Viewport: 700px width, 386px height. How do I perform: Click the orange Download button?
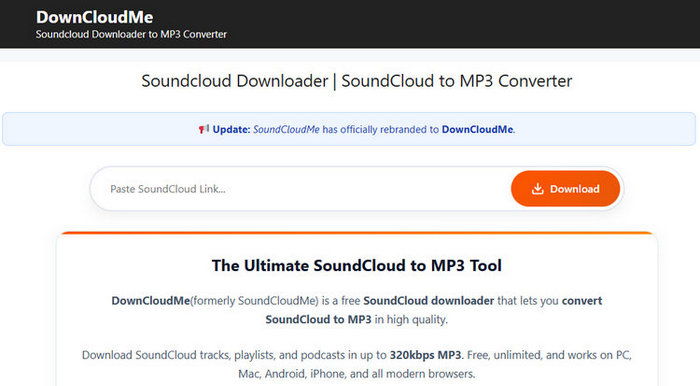click(x=565, y=189)
